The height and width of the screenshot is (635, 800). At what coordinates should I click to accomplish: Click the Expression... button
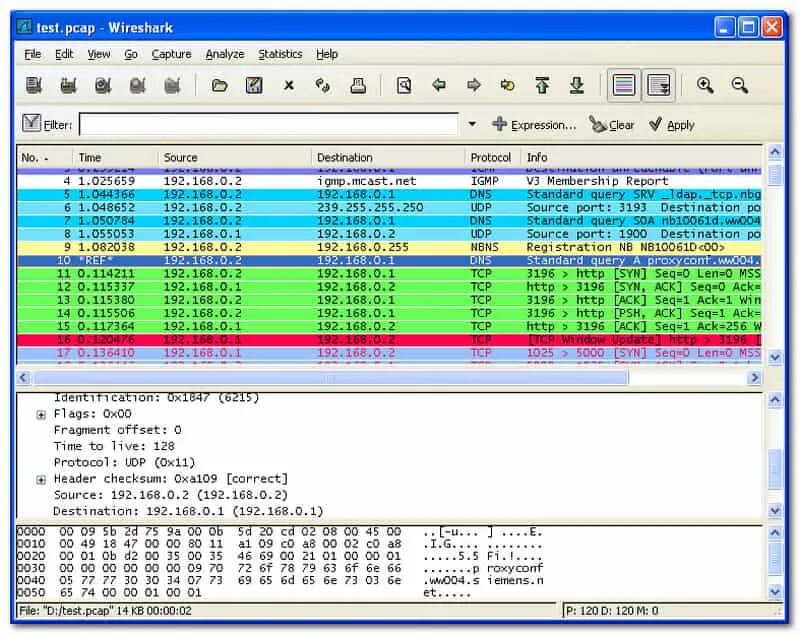534,124
